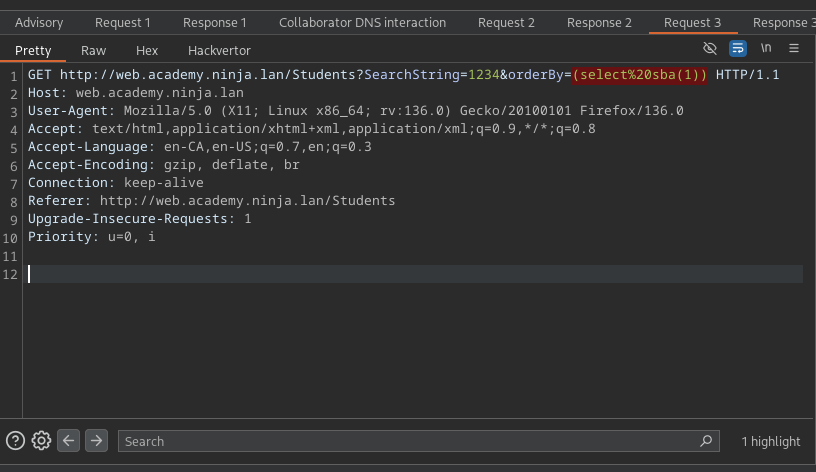816x472 pixels.
Task: Click the '1 highlight' status text
Action: pos(771,441)
